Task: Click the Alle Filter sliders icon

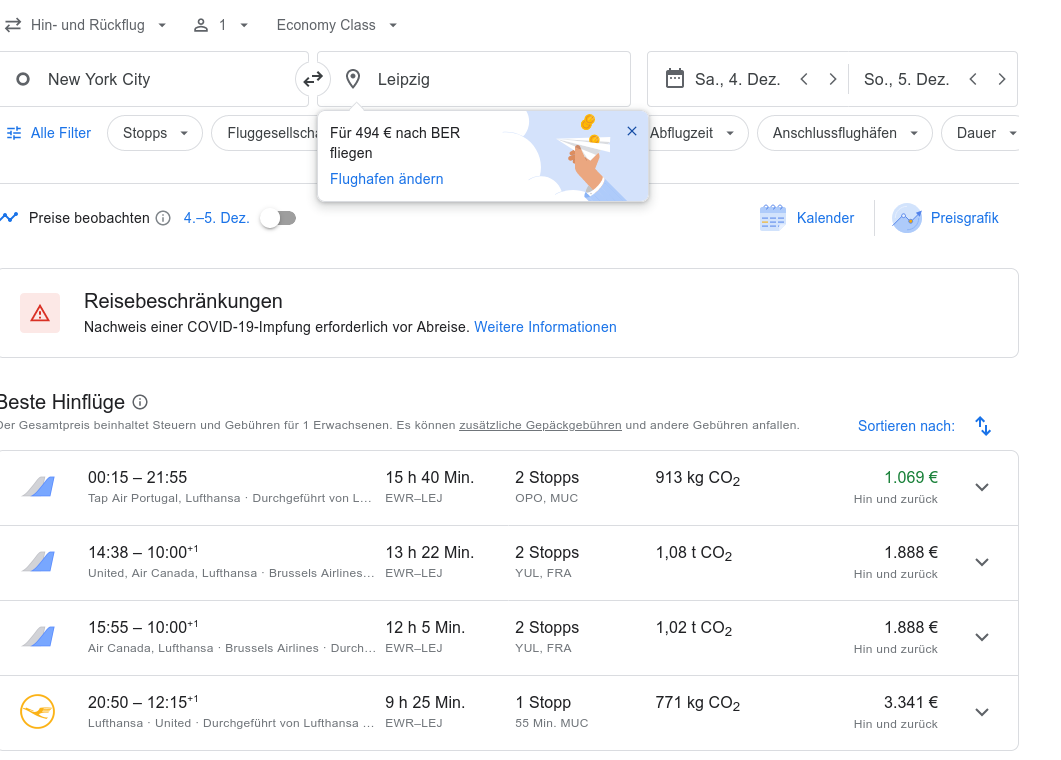Action: click(14, 133)
